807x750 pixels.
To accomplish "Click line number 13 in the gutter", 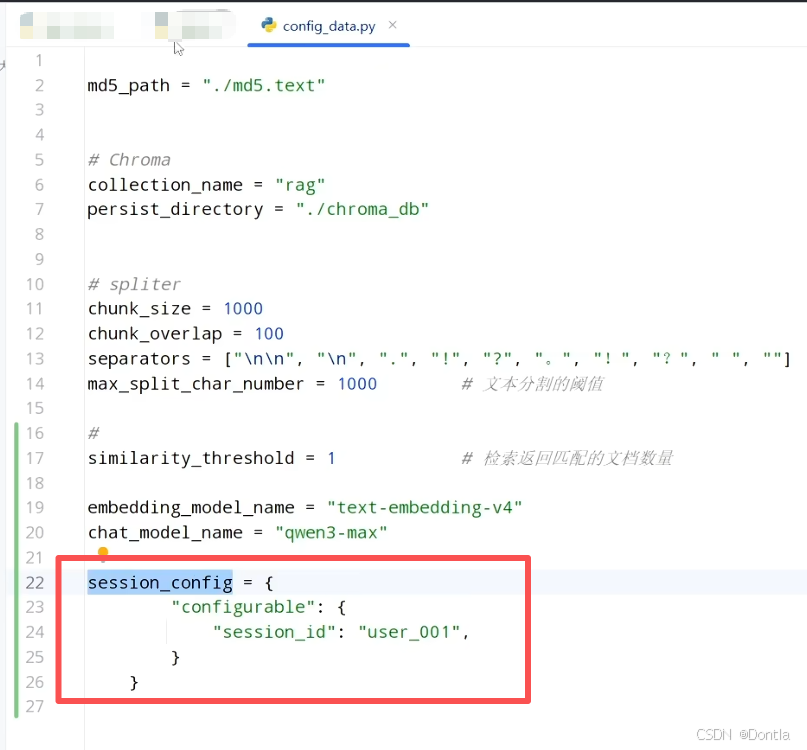I will point(35,359).
